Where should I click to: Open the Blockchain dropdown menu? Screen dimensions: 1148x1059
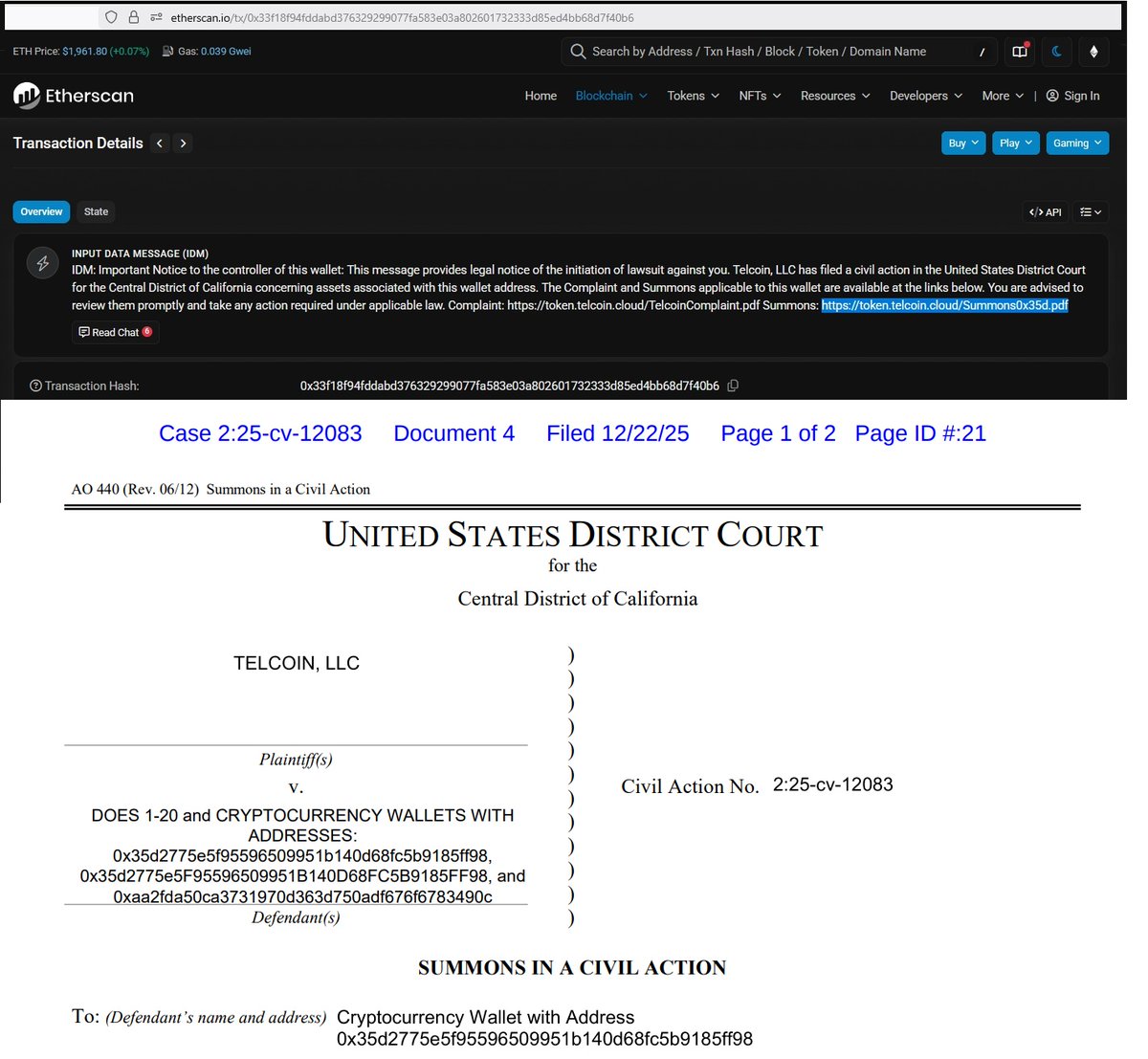point(610,96)
